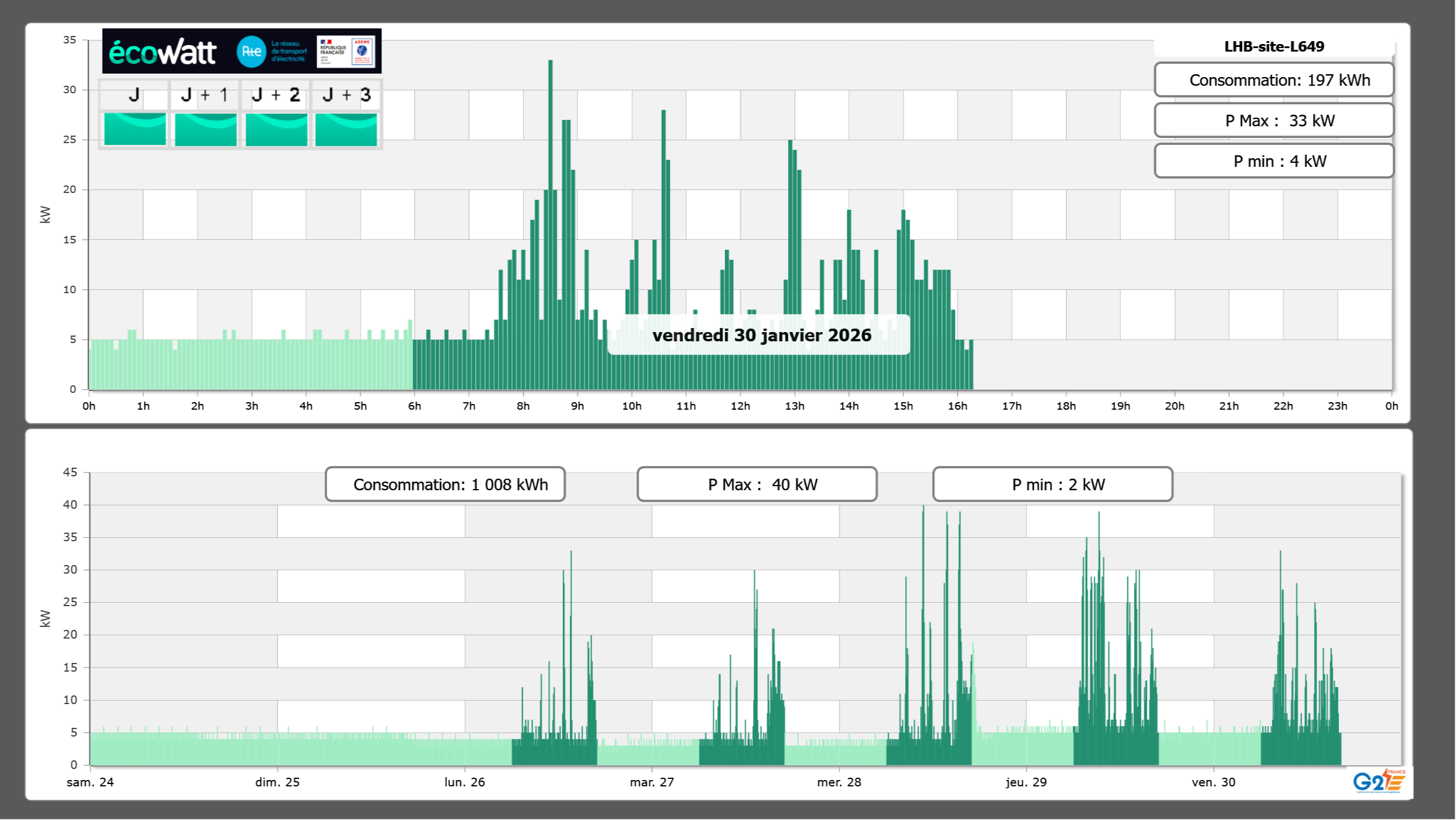Click the LHB-site-L649 site title
This screenshot has height=820, width=1456.
point(1273,46)
